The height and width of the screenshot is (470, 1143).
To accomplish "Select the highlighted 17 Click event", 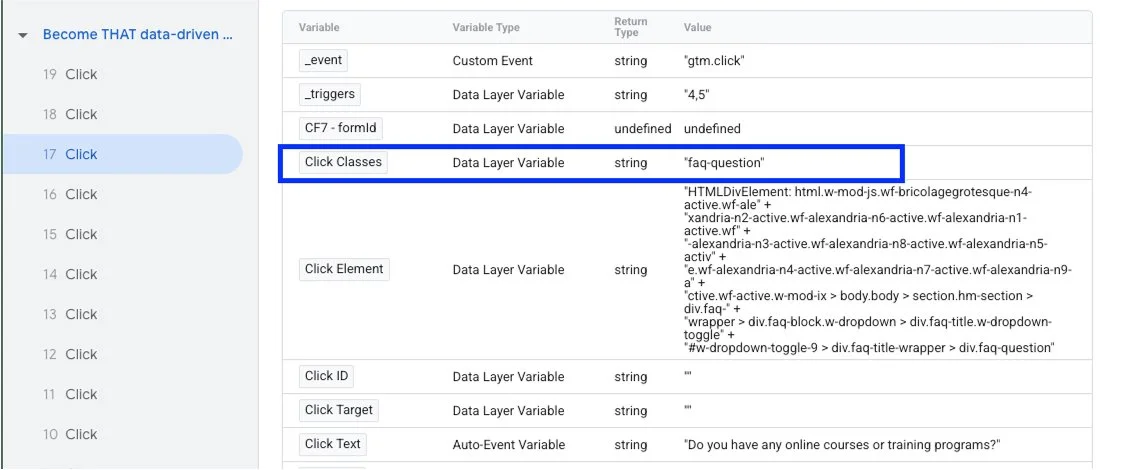I will coord(70,154).
